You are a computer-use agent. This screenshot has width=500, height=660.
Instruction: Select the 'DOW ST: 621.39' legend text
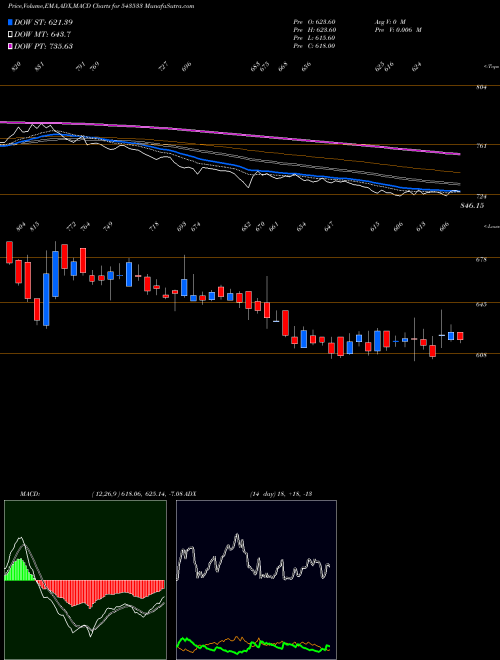click(x=44, y=23)
